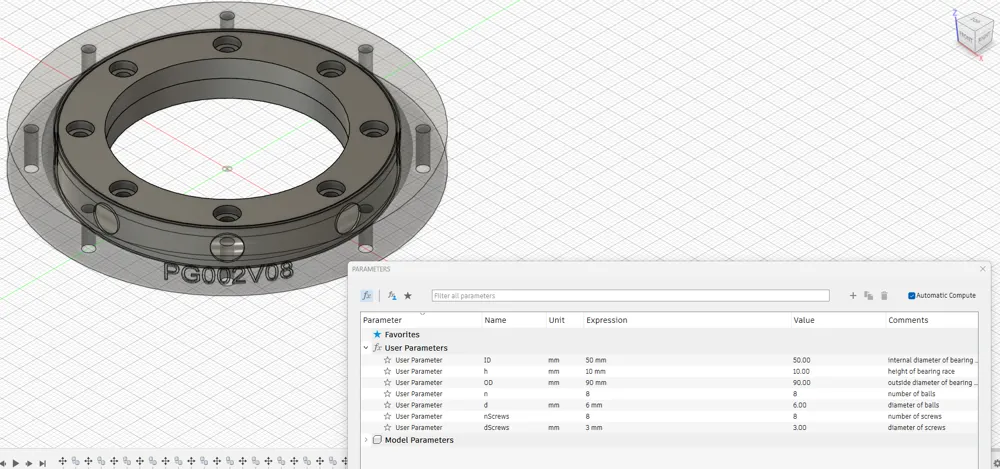The height and width of the screenshot is (469, 1000).
Task: Click the name cell 'OD'
Action: [x=489, y=383]
